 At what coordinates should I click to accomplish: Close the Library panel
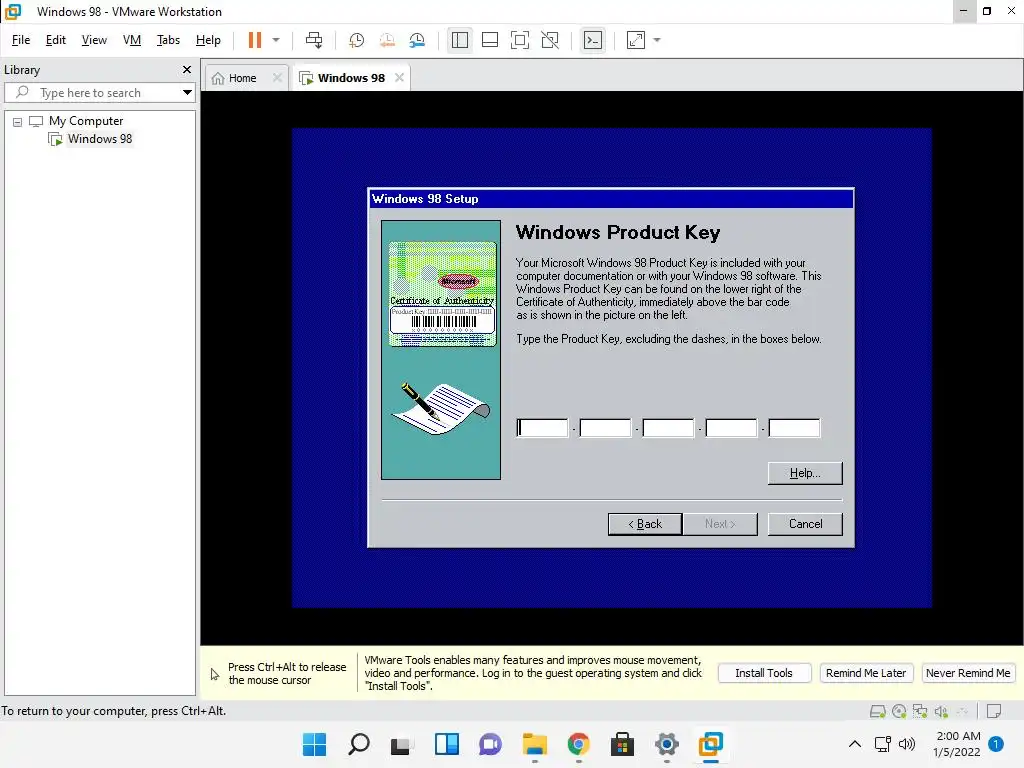coord(187,69)
